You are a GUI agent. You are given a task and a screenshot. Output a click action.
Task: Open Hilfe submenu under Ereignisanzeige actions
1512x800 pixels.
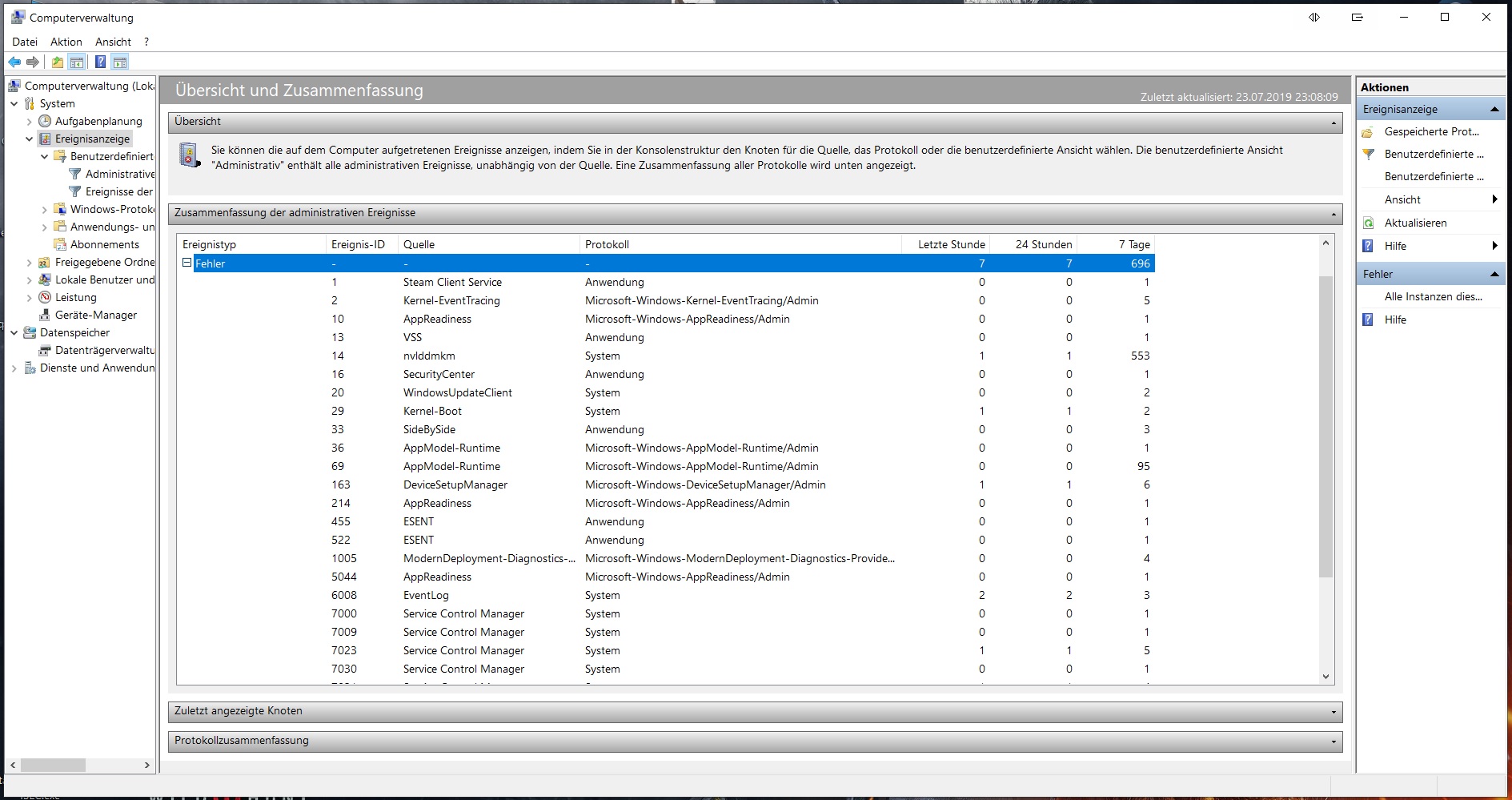(1430, 246)
